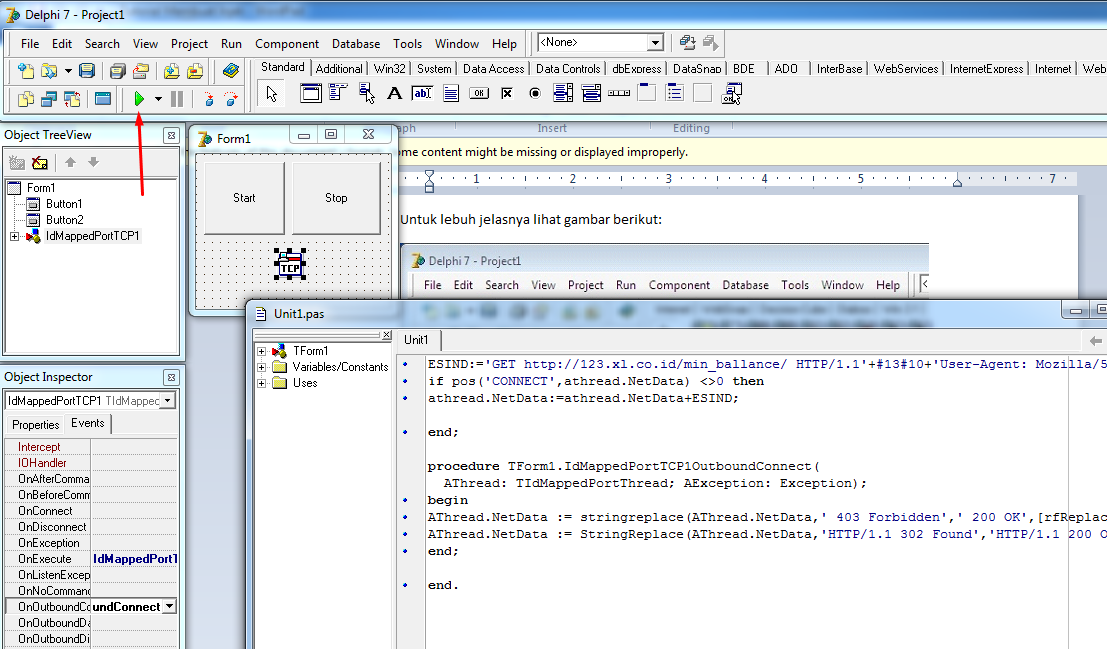This screenshot has width=1107, height=649.
Task: Switch to Properties tab in Object Inspector
Action: click(35, 424)
